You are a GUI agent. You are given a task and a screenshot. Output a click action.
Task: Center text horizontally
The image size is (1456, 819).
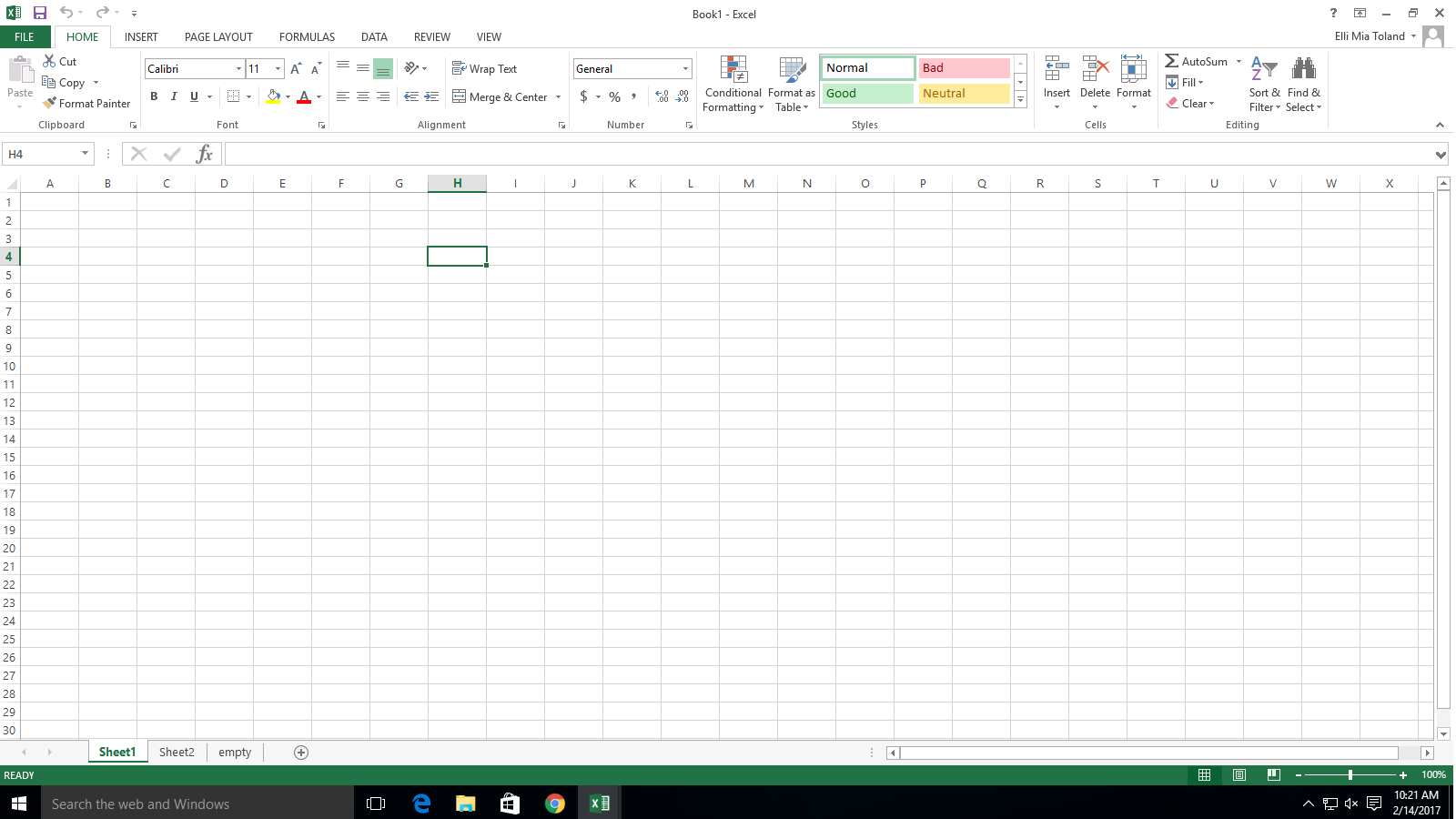coord(363,96)
